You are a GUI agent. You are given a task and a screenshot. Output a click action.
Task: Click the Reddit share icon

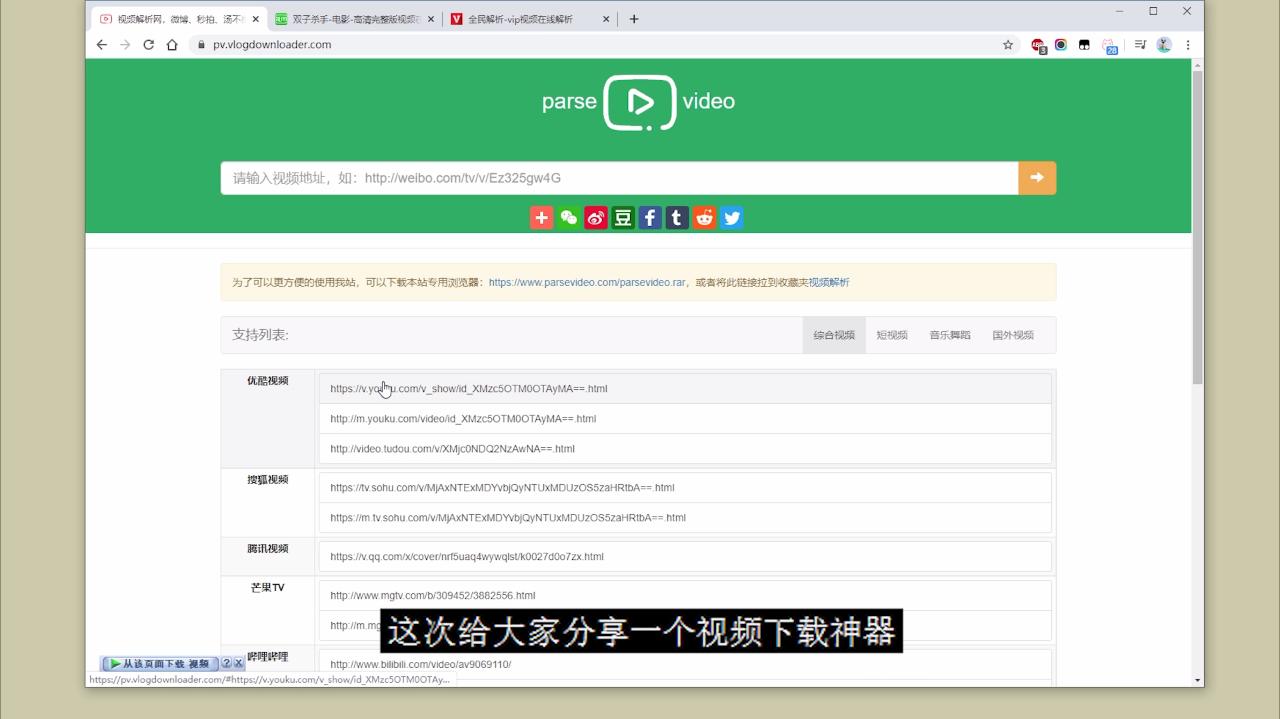tap(703, 217)
